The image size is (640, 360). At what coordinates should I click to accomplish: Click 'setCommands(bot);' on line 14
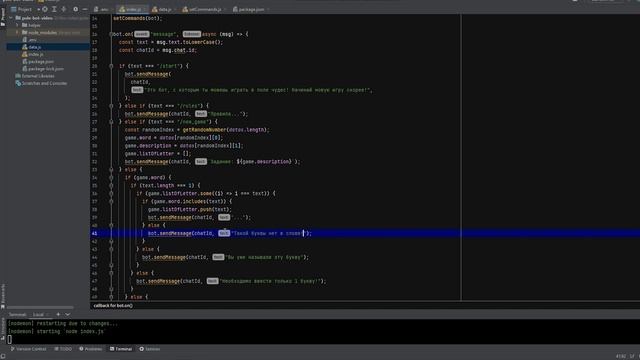click(x=138, y=18)
